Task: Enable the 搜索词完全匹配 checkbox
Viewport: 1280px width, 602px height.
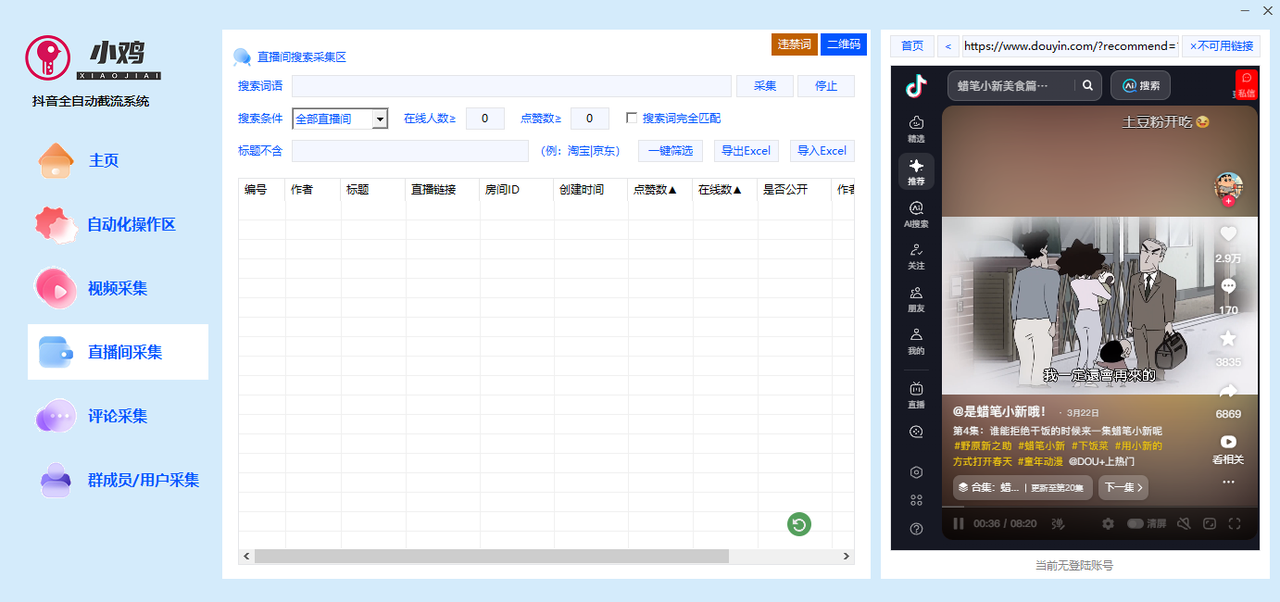Action: coord(631,118)
